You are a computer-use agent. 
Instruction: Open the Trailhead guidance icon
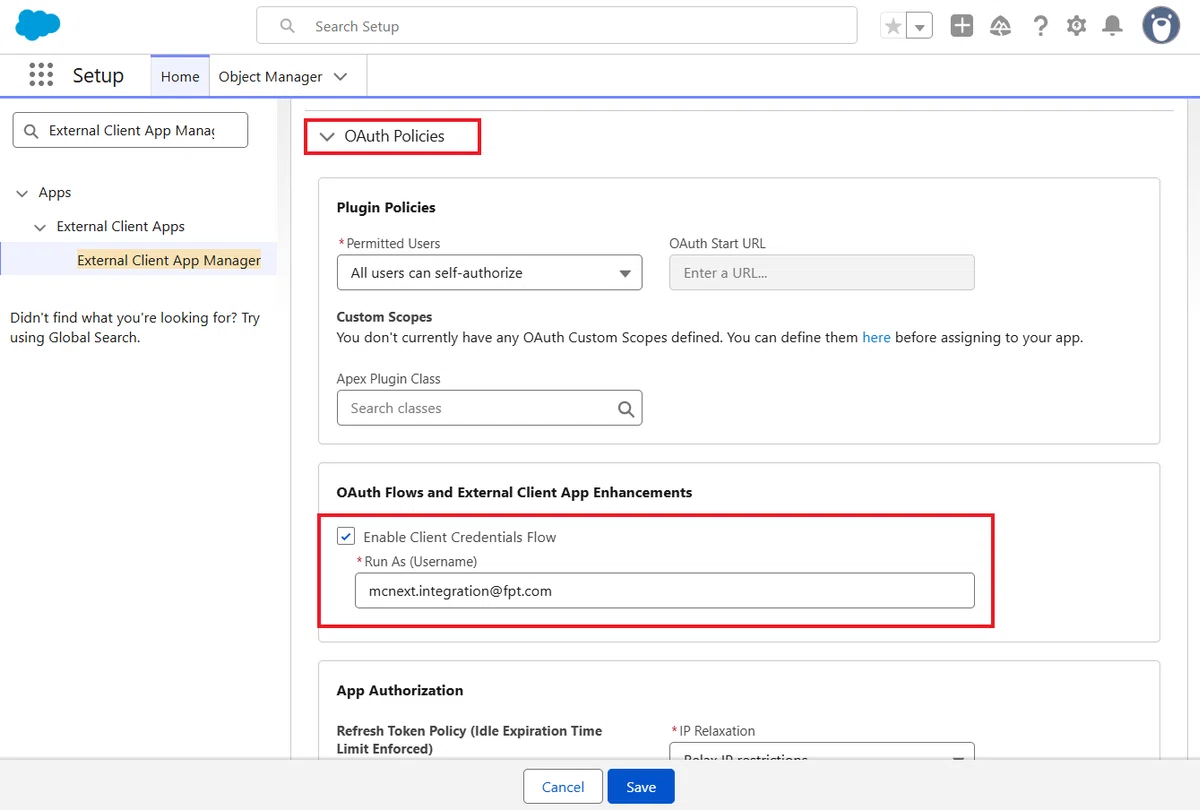click(x=1000, y=26)
